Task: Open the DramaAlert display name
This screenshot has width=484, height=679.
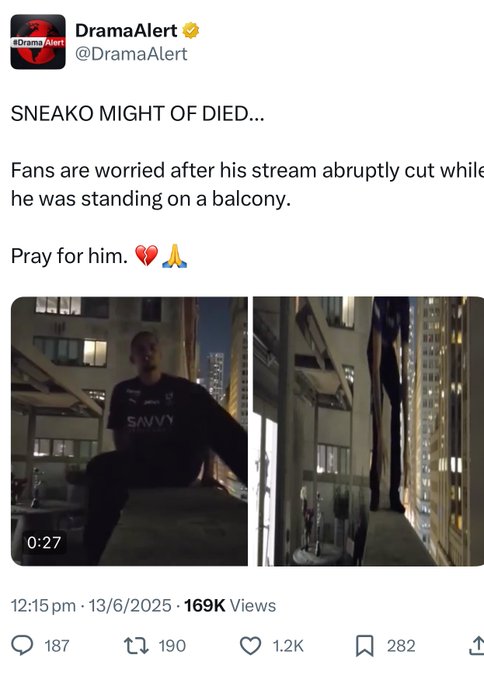Action: (126, 31)
